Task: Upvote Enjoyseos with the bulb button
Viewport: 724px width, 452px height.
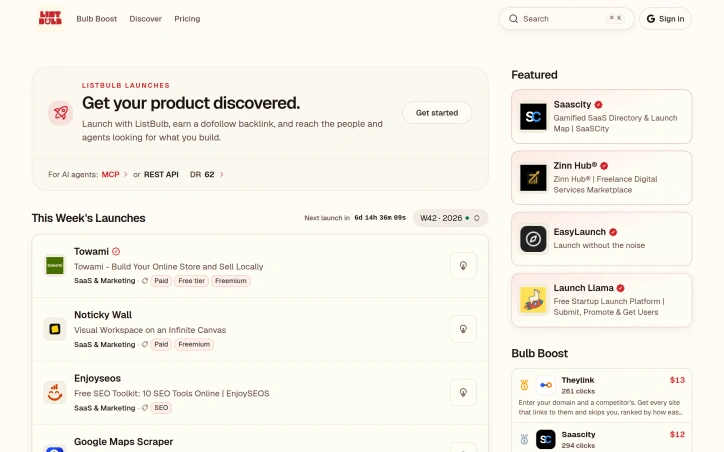Action: (x=463, y=392)
